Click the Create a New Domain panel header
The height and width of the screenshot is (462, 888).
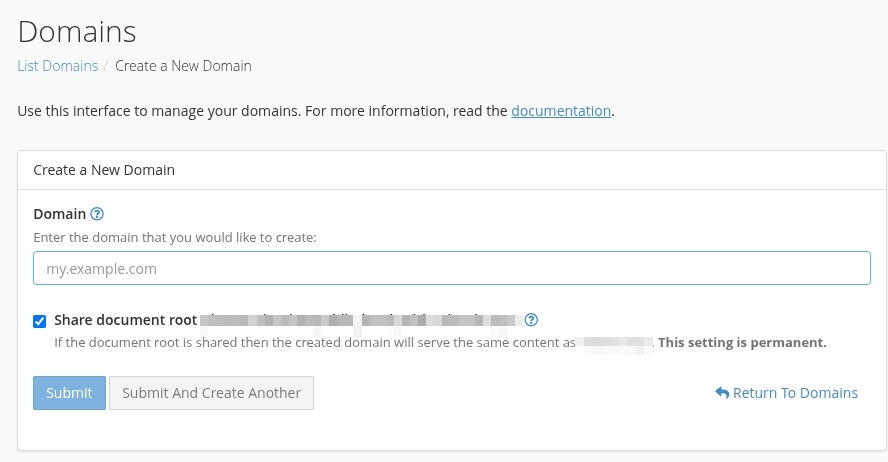[x=104, y=170]
